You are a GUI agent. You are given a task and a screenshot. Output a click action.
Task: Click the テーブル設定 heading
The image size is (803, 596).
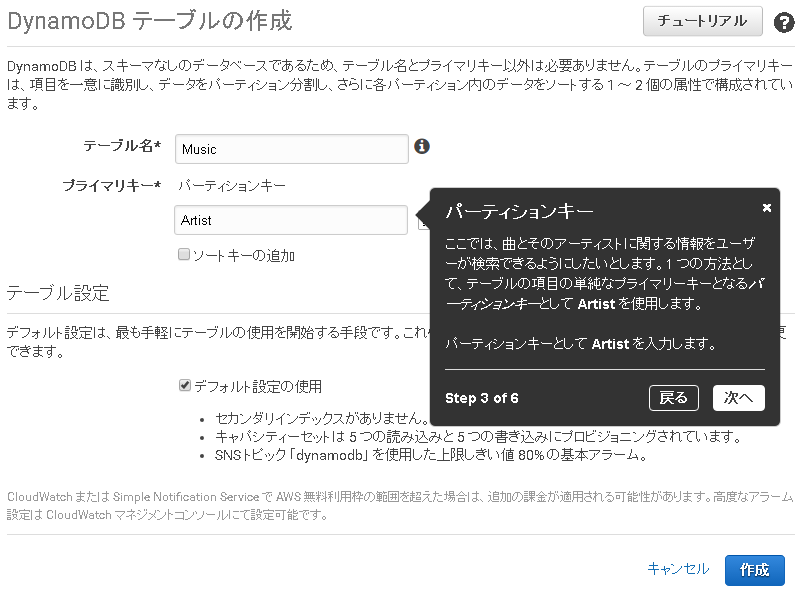pyautogui.click(x=58, y=293)
